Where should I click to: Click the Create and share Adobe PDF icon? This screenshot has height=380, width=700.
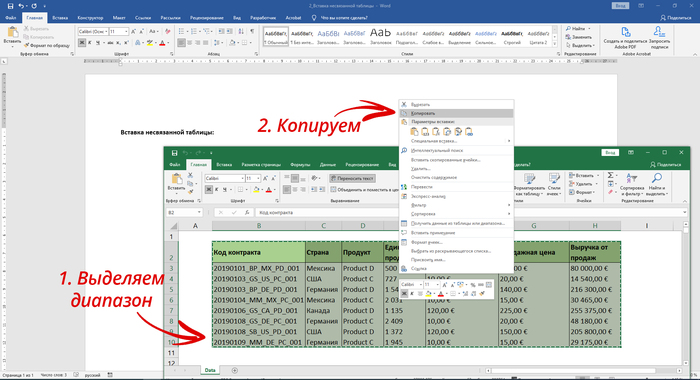pos(625,32)
